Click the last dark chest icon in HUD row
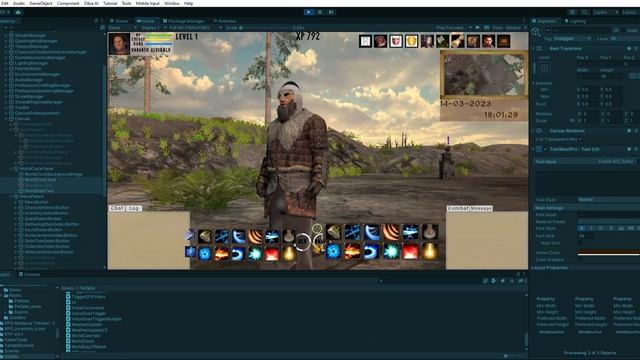 504,41
